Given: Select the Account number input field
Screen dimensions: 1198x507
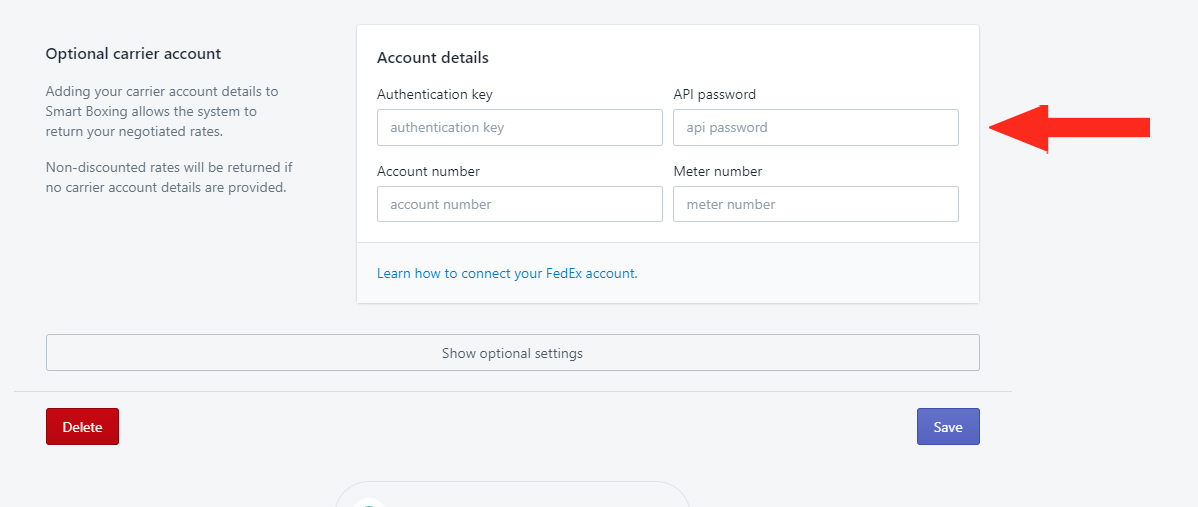Looking at the screenshot, I should tap(520, 204).
